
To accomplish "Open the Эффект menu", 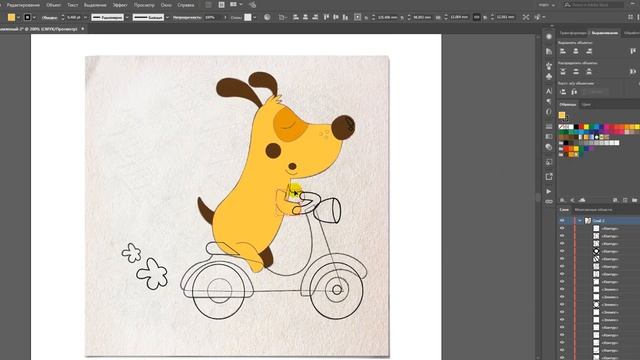I will (120, 5).
